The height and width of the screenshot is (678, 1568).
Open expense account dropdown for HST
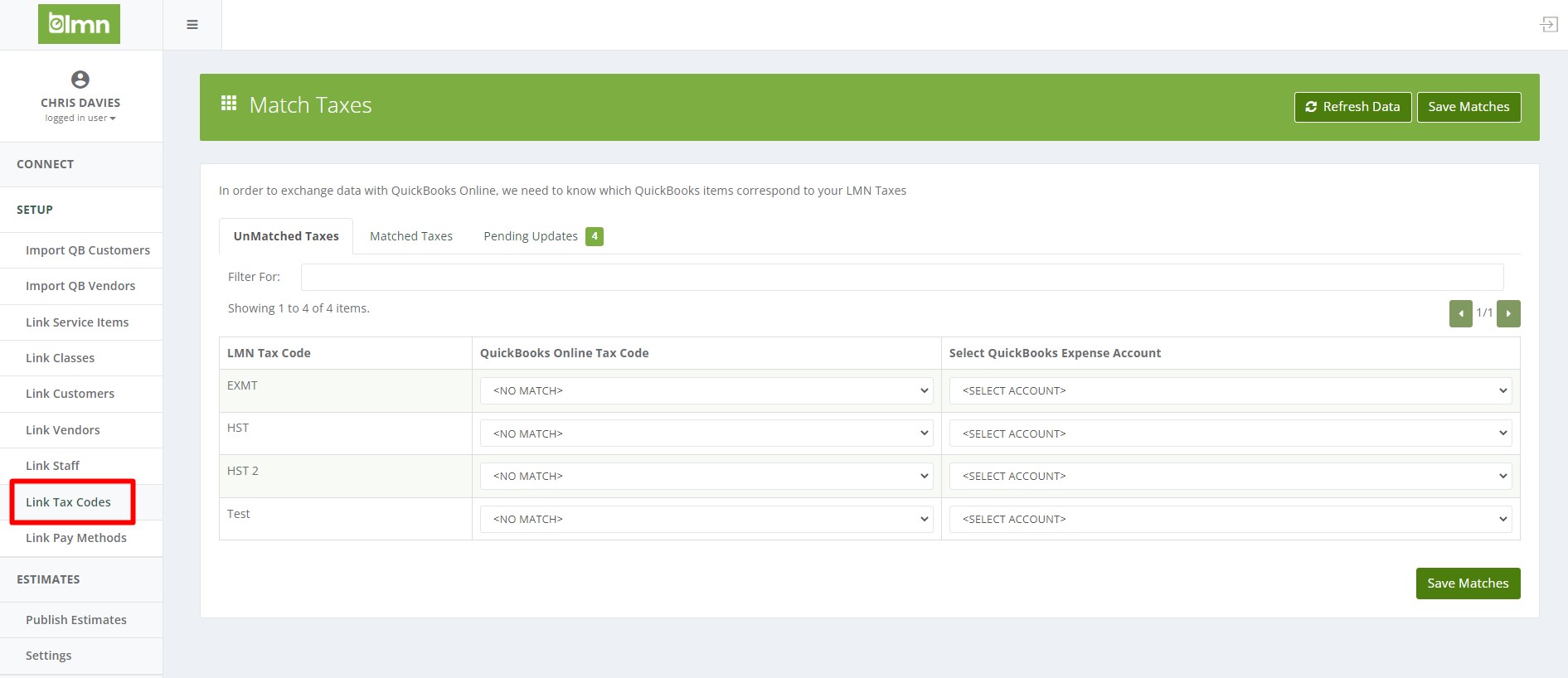pos(1231,433)
